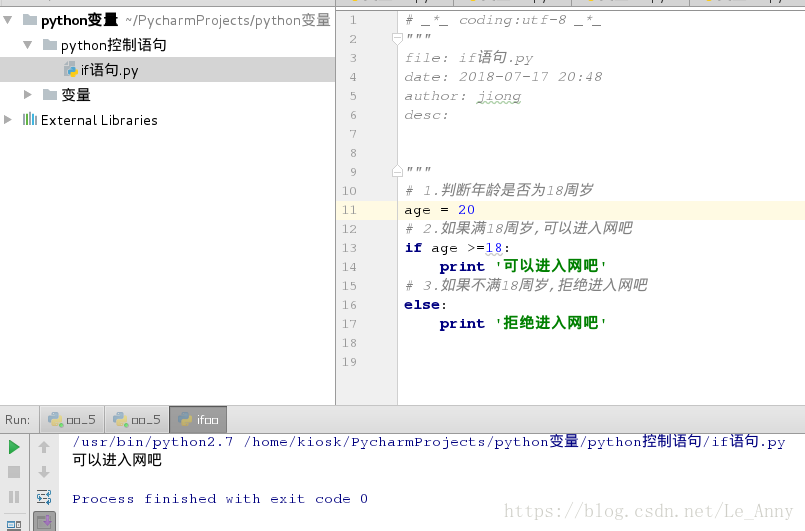Click the coding:utf-8 comment on line 1
The width and height of the screenshot is (805, 531).
(503, 20)
